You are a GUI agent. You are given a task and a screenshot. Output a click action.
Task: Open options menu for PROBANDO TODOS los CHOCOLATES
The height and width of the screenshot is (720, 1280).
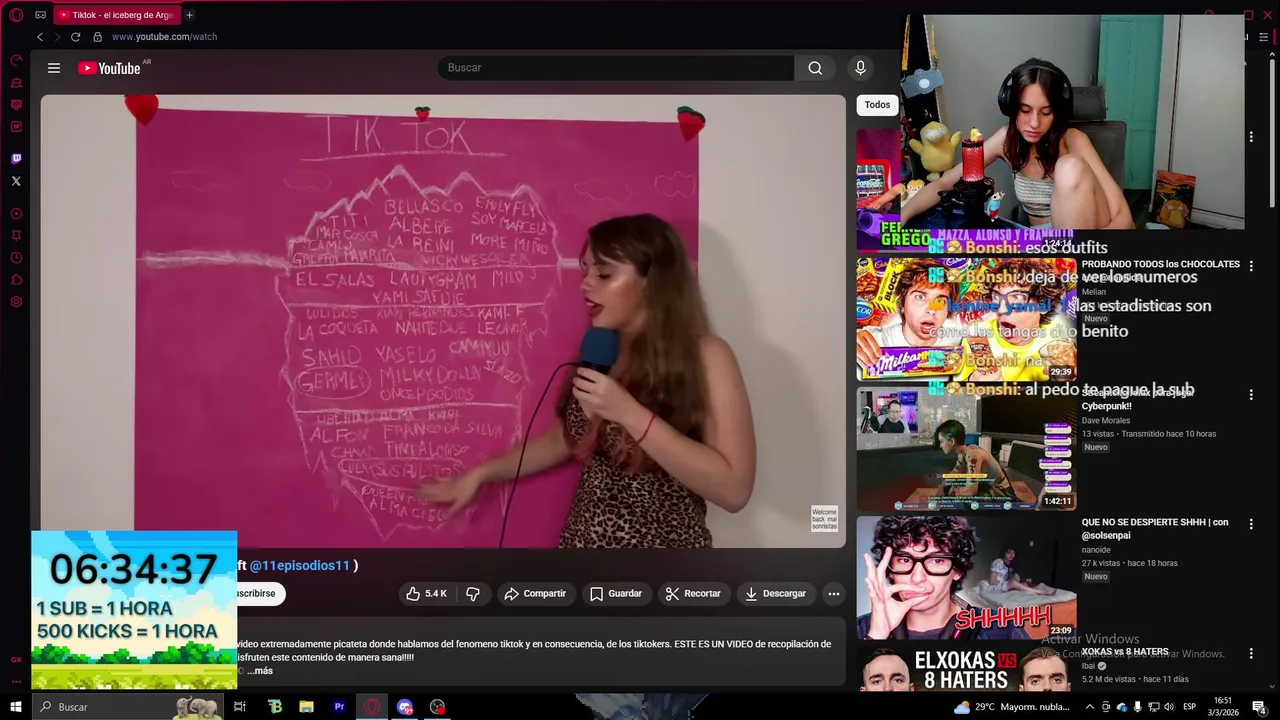pyautogui.click(x=1251, y=266)
